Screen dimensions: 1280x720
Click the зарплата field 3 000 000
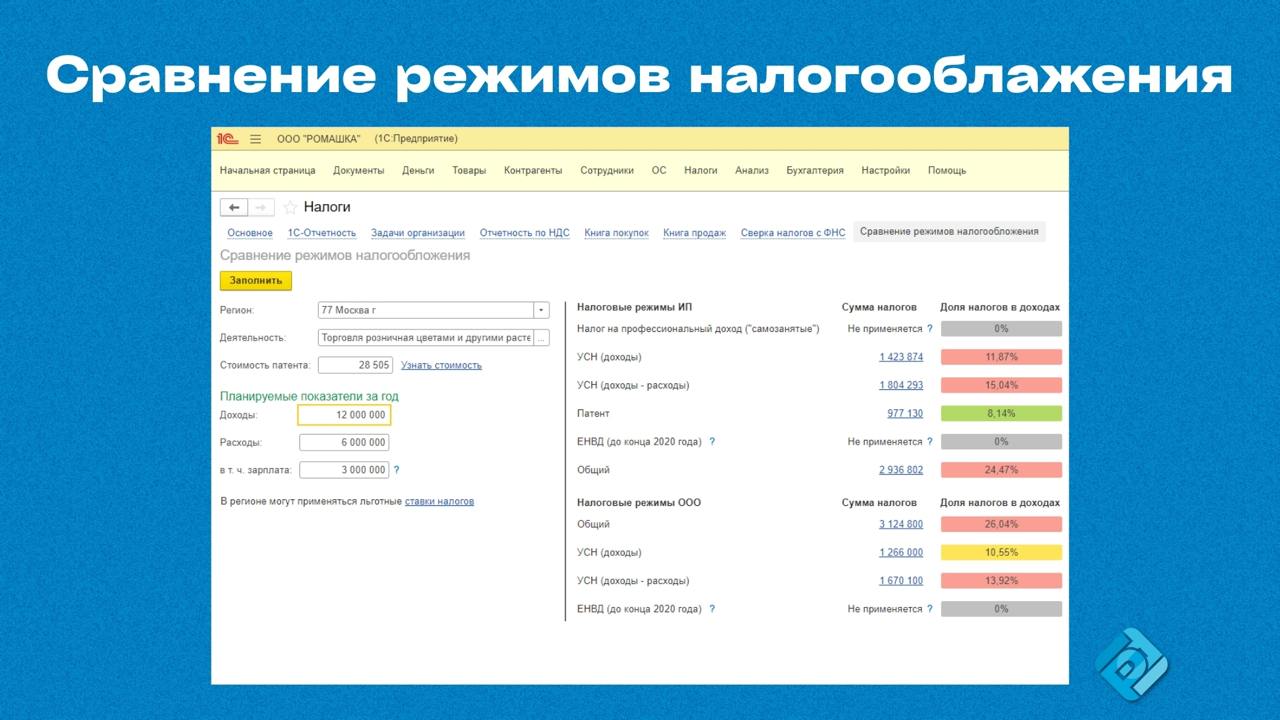pos(344,470)
